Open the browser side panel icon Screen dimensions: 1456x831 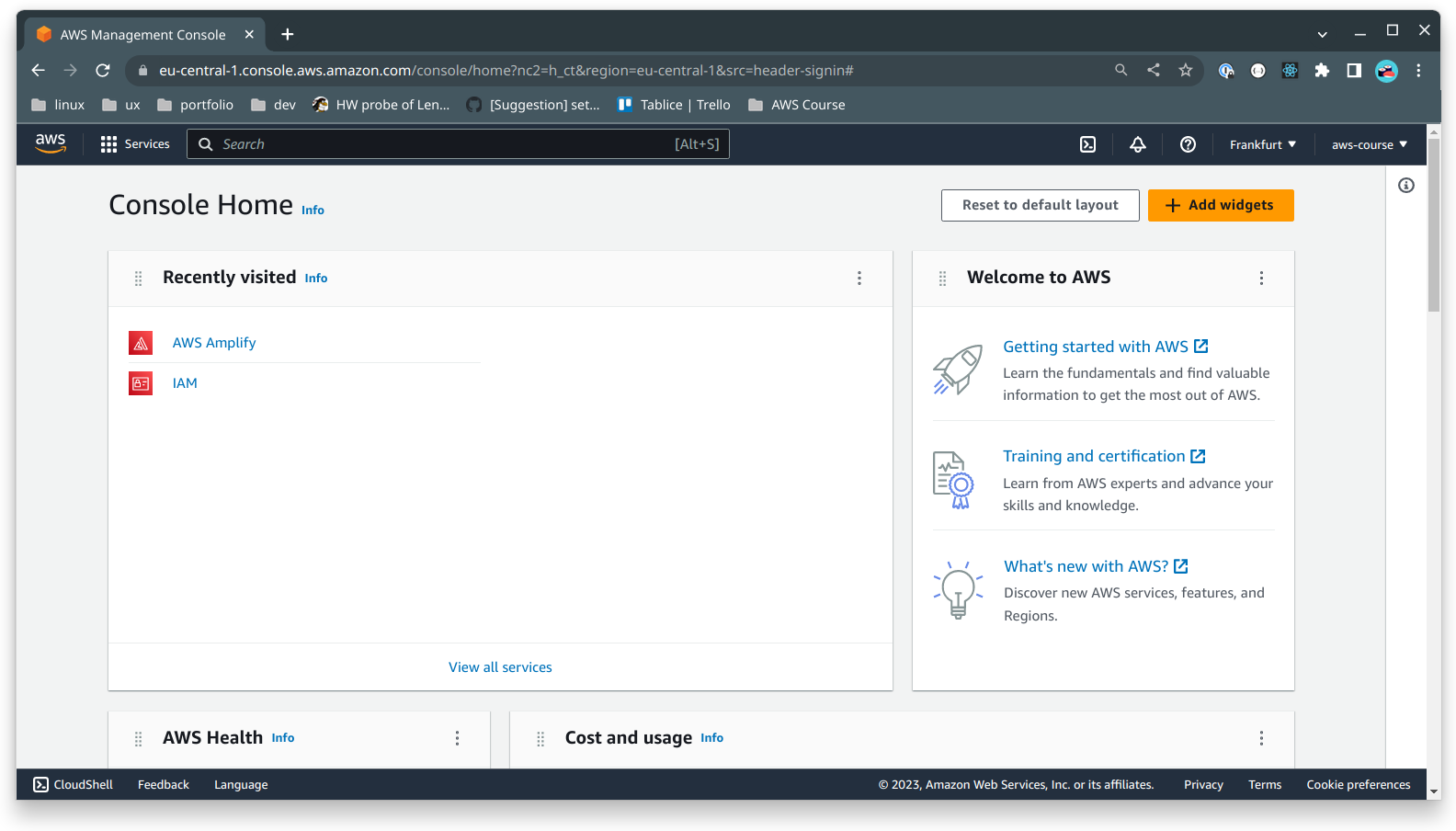(x=1354, y=70)
